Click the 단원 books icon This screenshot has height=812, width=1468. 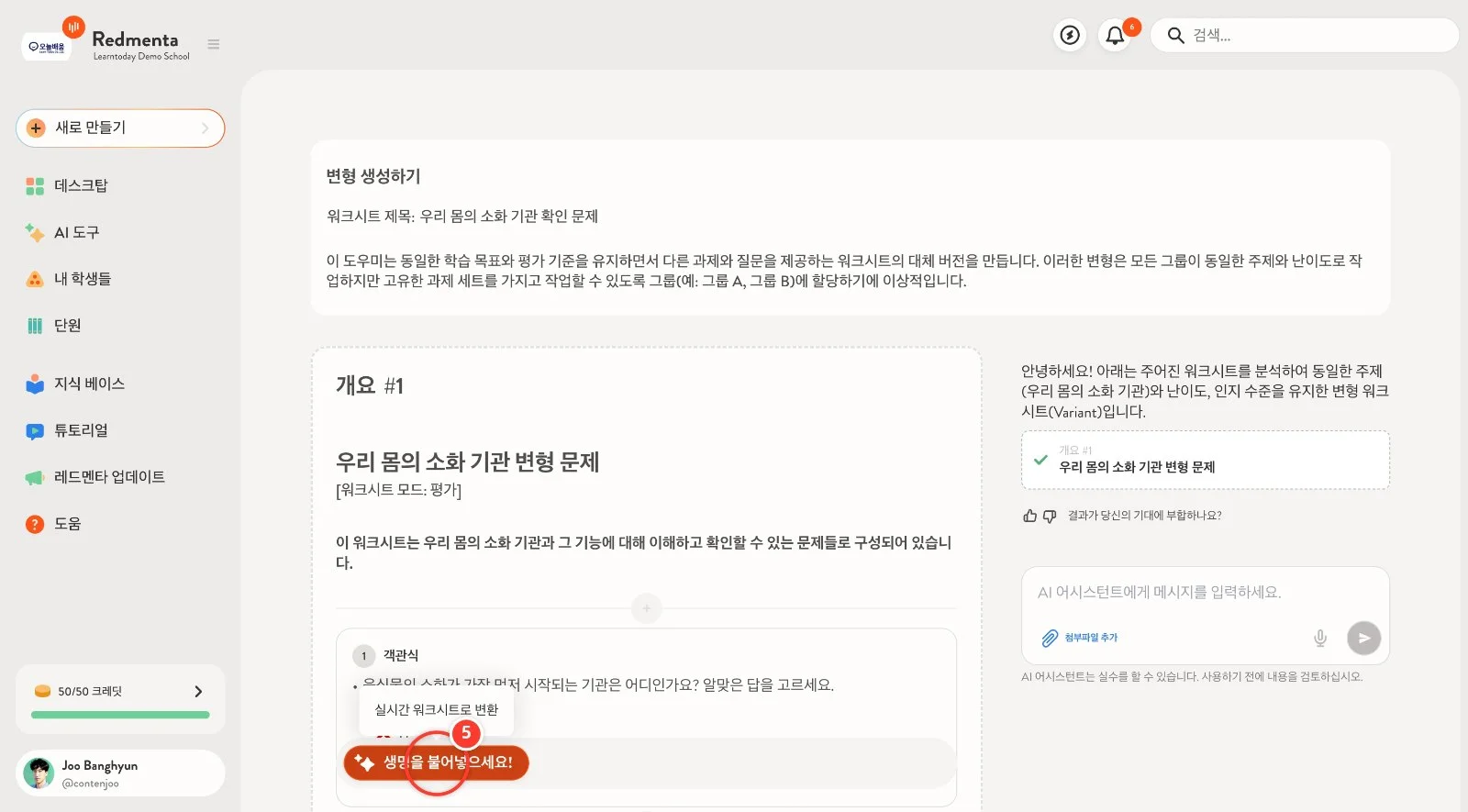coord(35,326)
